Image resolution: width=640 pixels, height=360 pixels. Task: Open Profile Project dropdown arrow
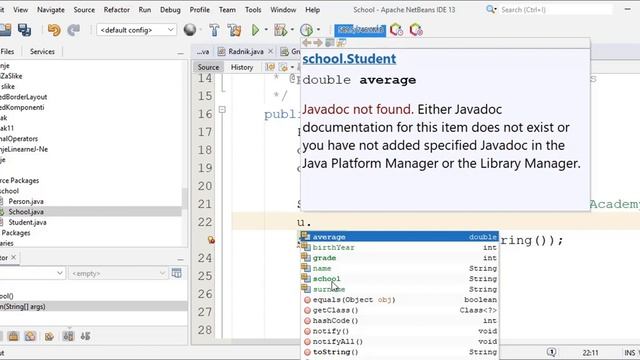318,30
